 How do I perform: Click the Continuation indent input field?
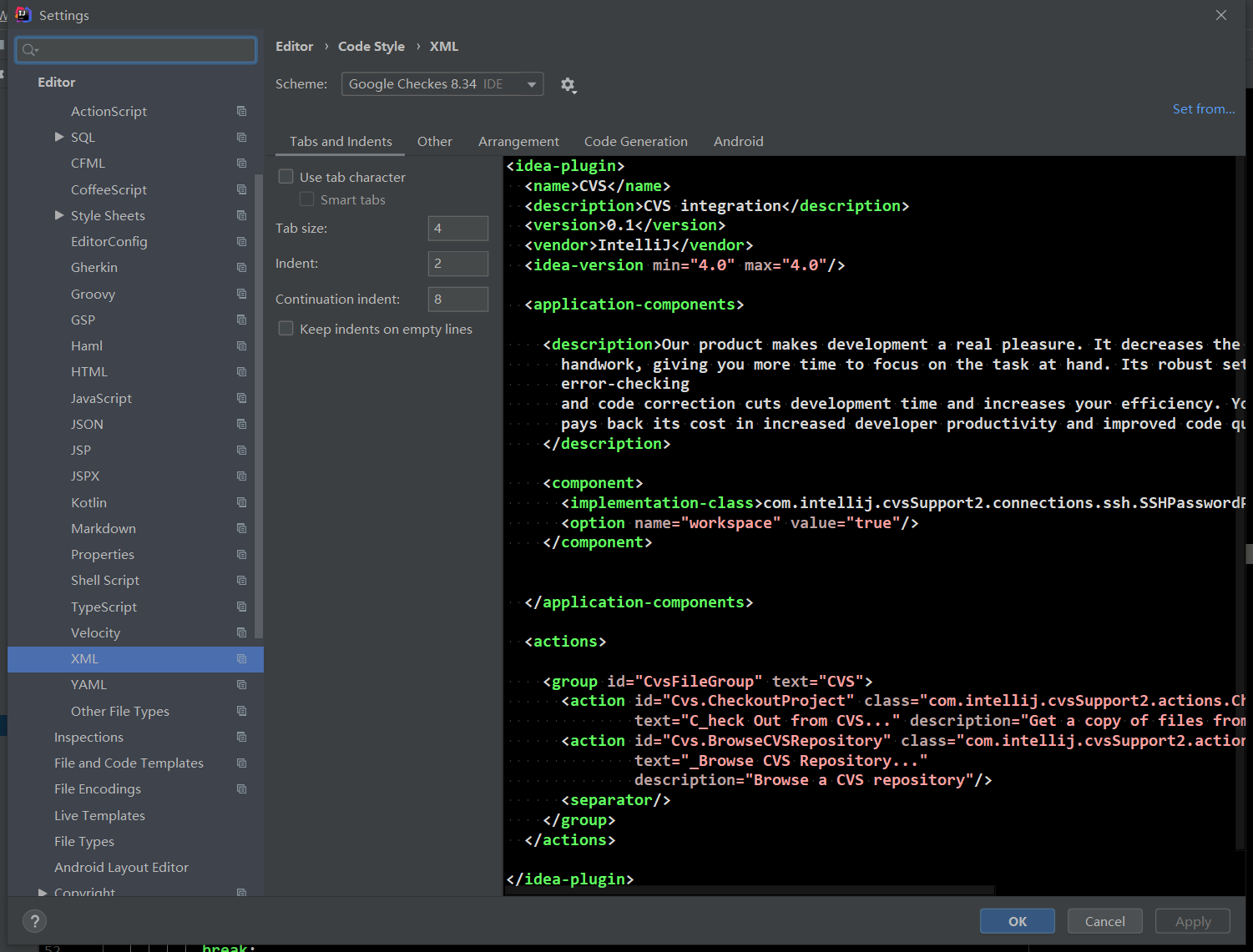458,299
